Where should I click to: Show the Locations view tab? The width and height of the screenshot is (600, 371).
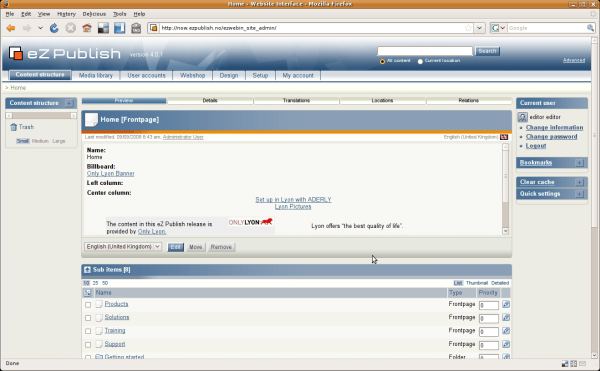(x=382, y=101)
